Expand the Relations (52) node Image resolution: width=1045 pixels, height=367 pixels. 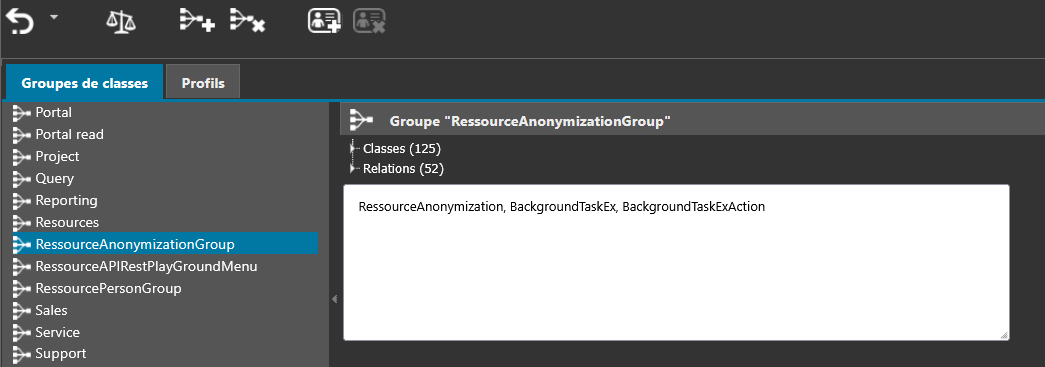click(353, 169)
